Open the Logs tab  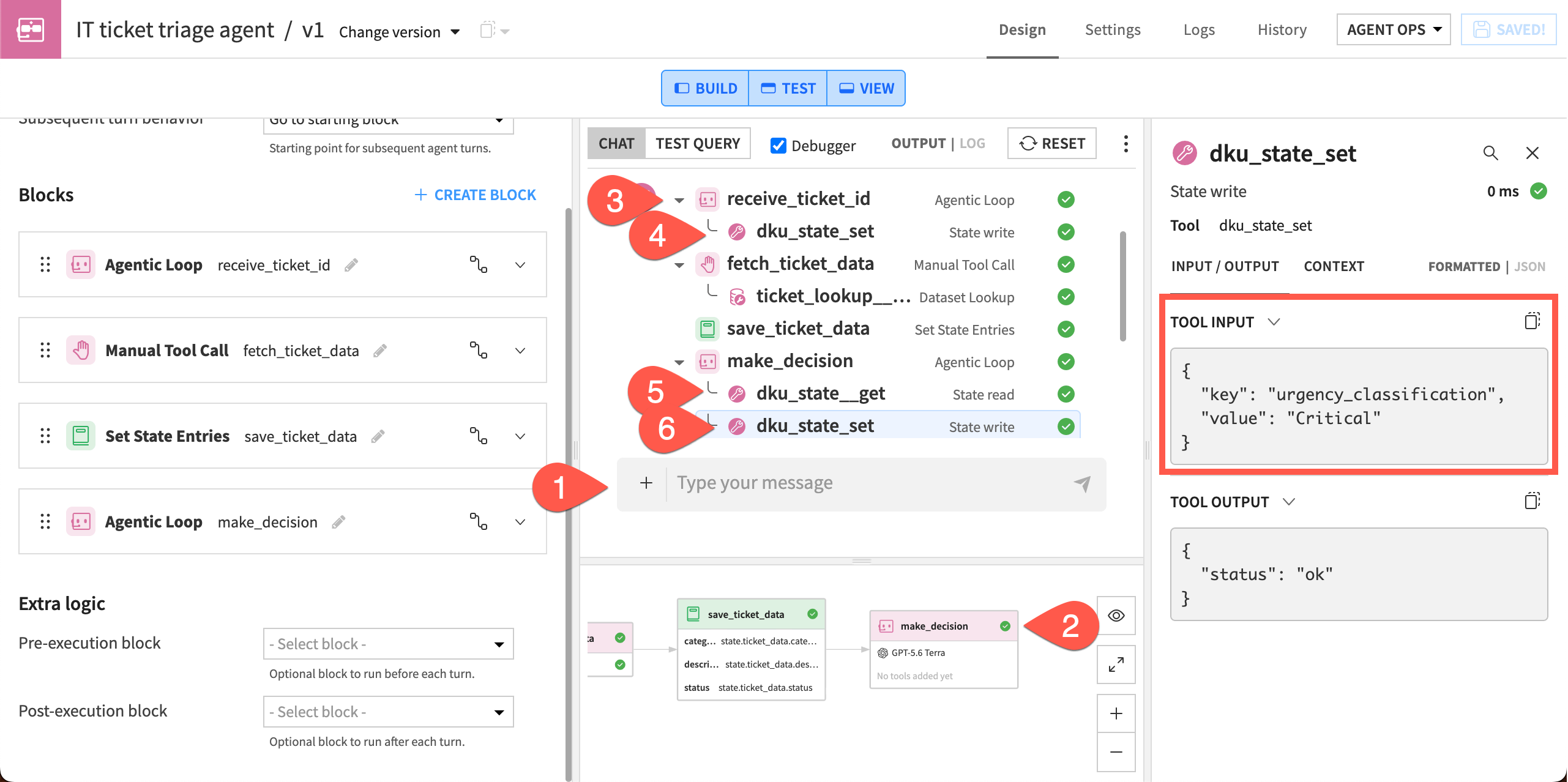tap(1199, 29)
